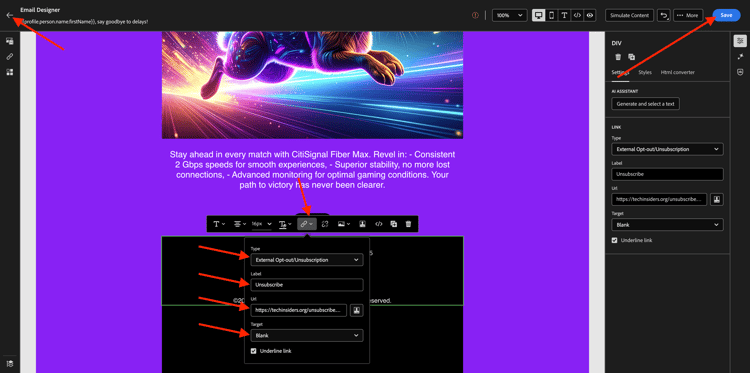This screenshot has height=373, width=750.
Task: Open the Target dropdown in link popup
Action: click(307, 335)
